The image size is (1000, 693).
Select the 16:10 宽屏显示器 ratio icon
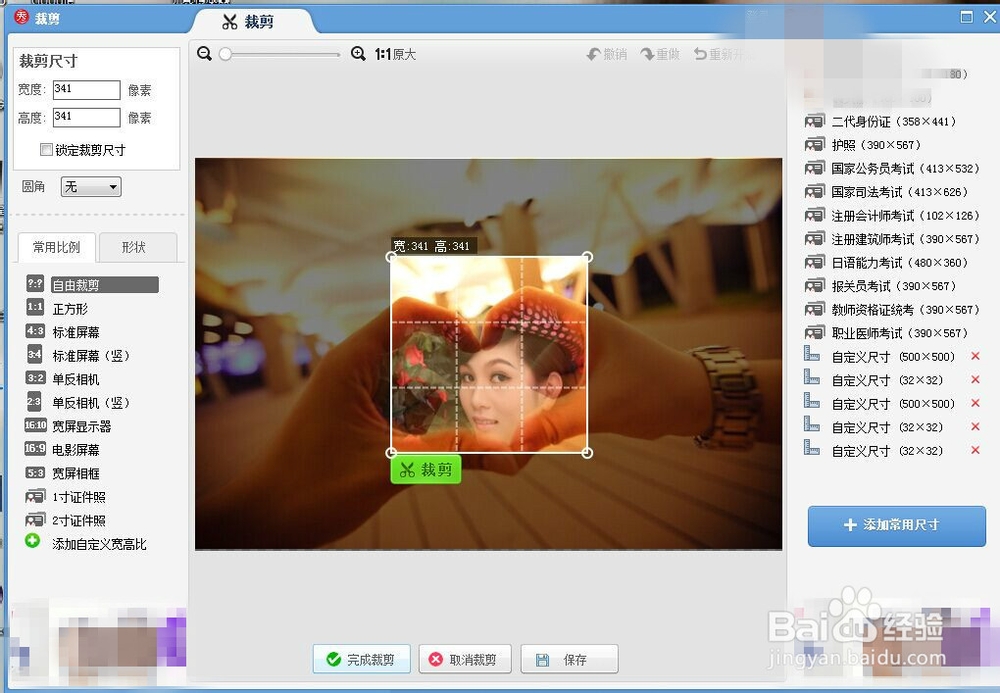(35, 425)
